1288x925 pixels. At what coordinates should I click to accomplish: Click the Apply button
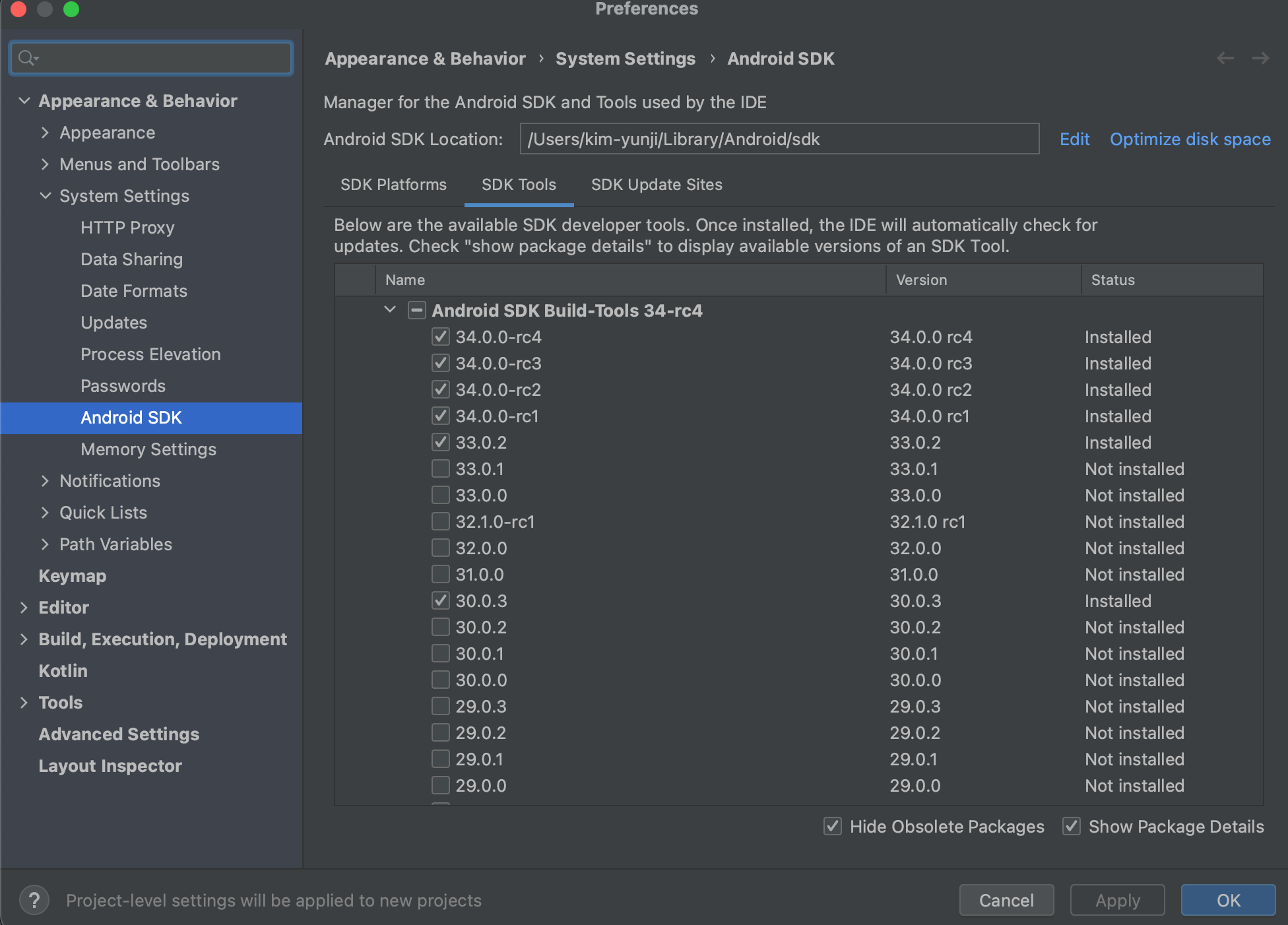[x=1118, y=900]
